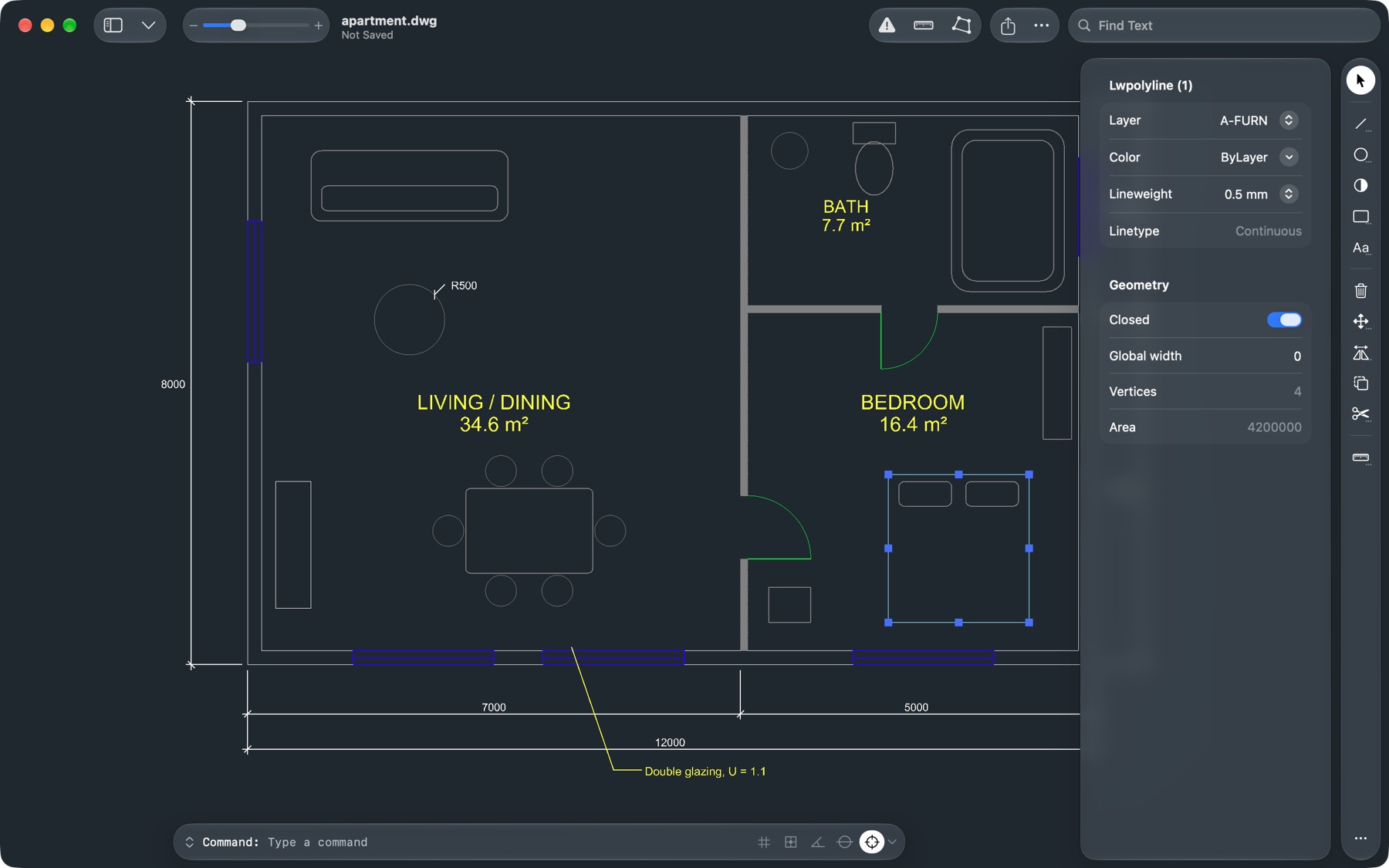
Task: Open the warning triangle alerts
Action: [887, 25]
